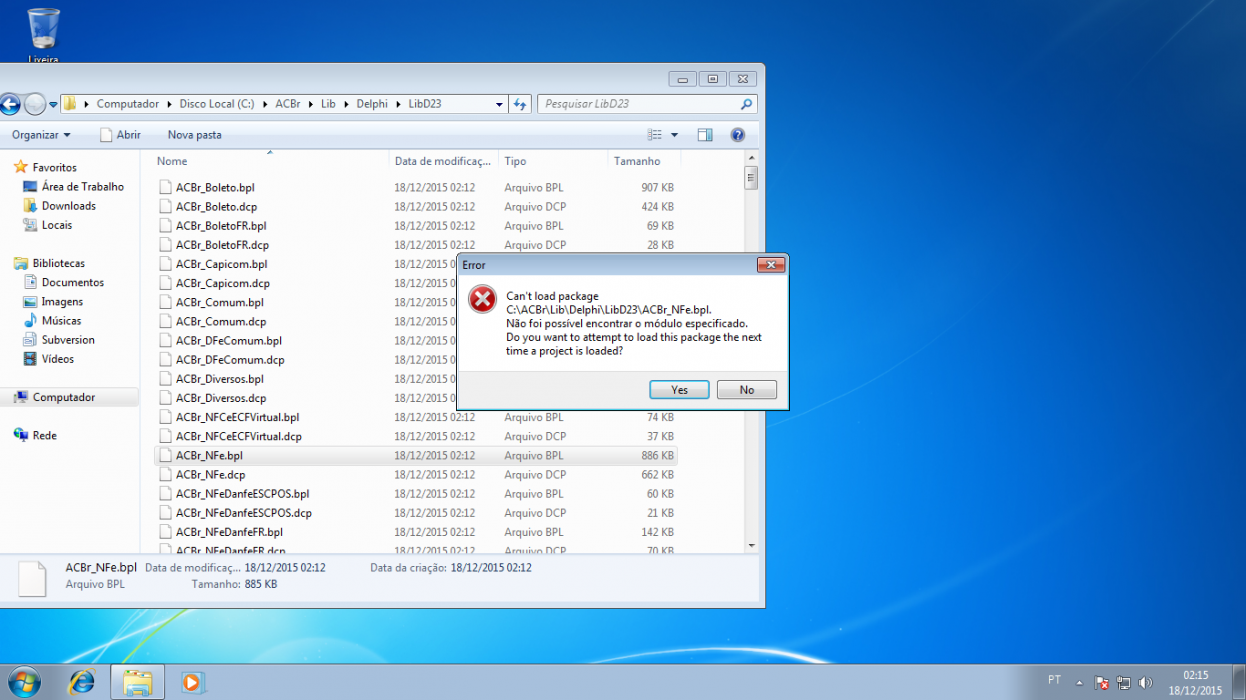Open Internet Explorer from the taskbar
1246x700 pixels.
pyautogui.click(x=82, y=682)
